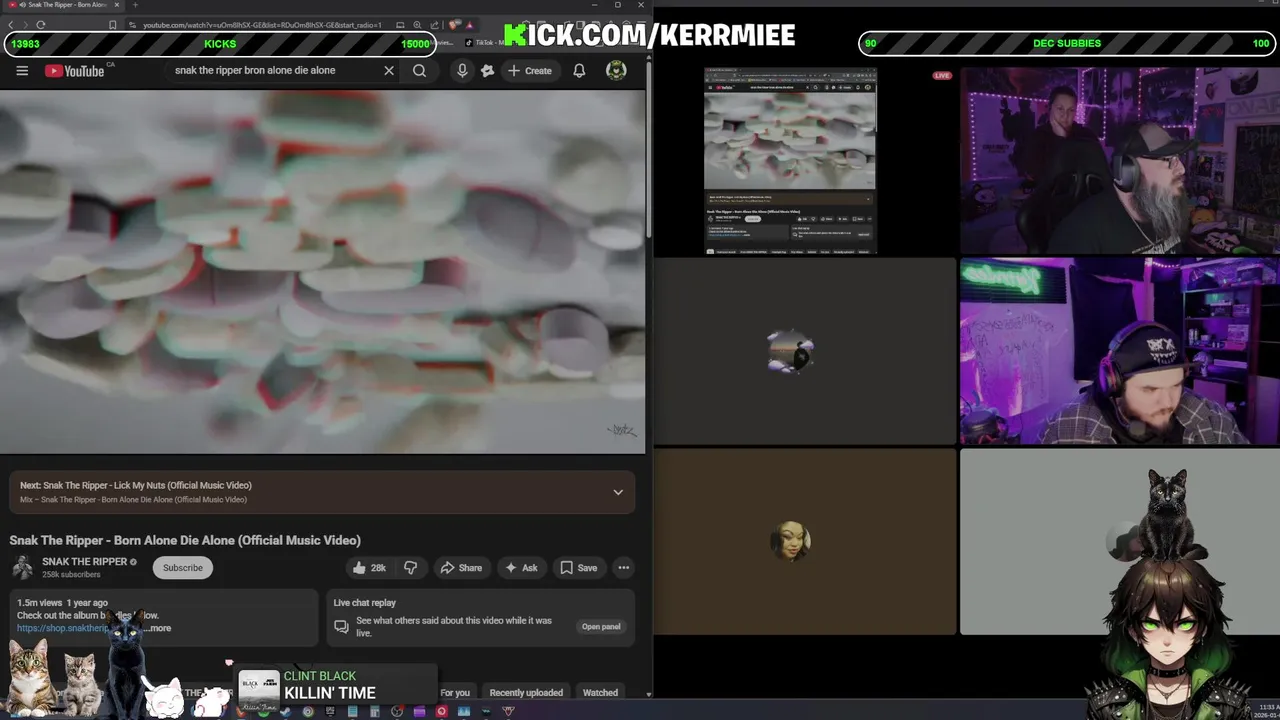
Task: Select the bearded man with headphones webcam tile
Action: [x=1119, y=160]
